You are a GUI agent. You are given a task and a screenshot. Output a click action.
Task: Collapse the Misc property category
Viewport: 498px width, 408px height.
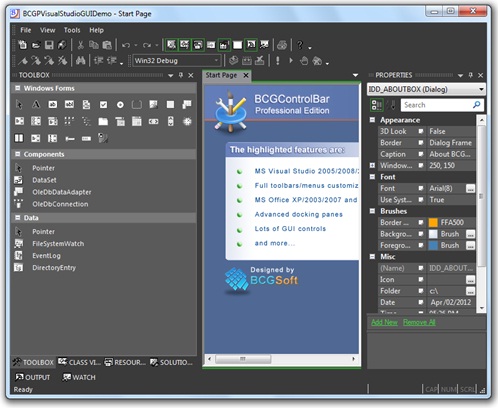372,256
